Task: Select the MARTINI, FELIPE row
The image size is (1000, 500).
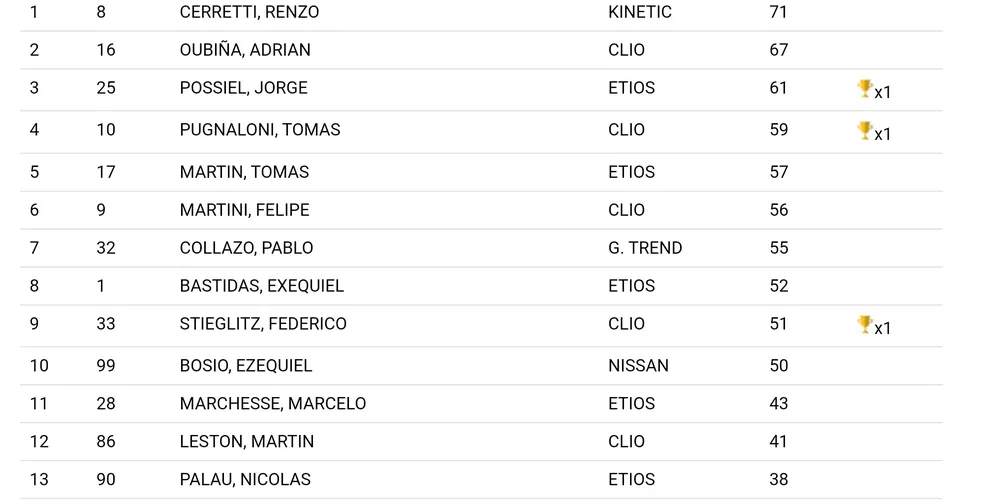Action: pos(244,210)
